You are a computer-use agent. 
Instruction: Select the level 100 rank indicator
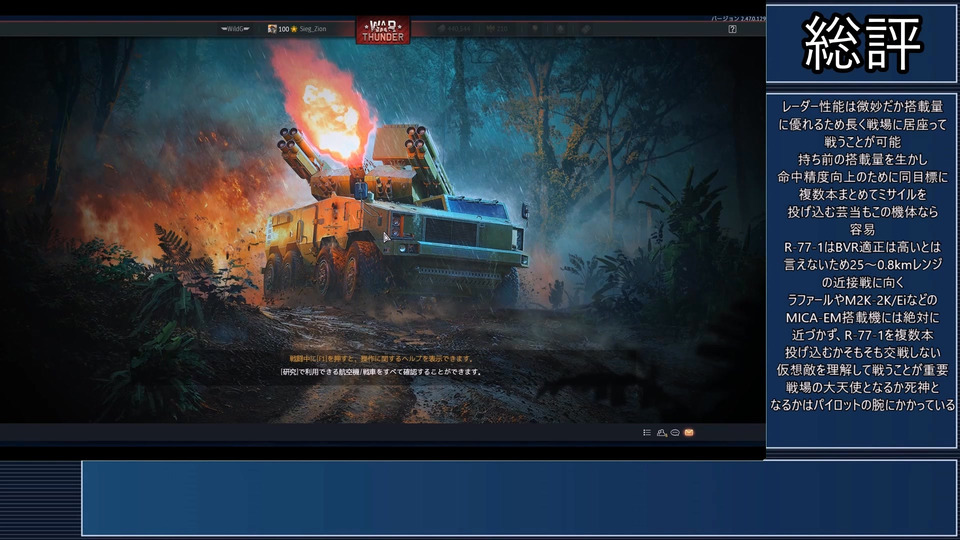pyautogui.click(x=283, y=29)
